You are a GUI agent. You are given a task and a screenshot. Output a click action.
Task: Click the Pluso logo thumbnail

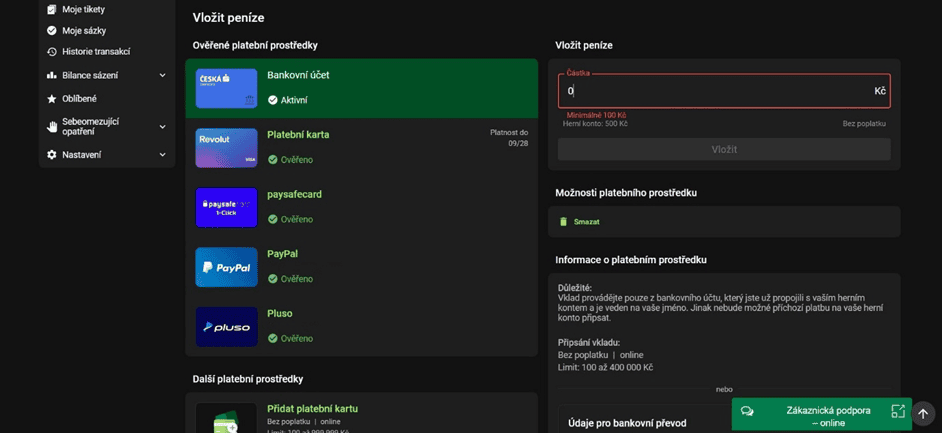pyautogui.click(x=226, y=327)
